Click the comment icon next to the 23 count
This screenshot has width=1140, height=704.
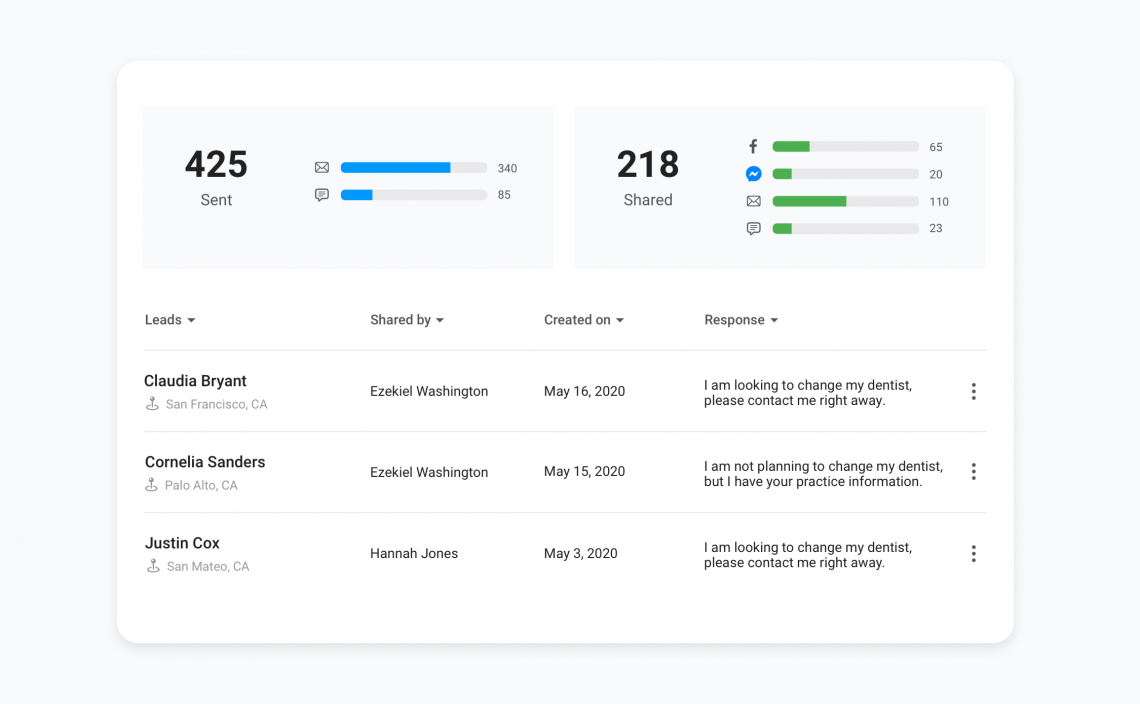click(753, 228)
